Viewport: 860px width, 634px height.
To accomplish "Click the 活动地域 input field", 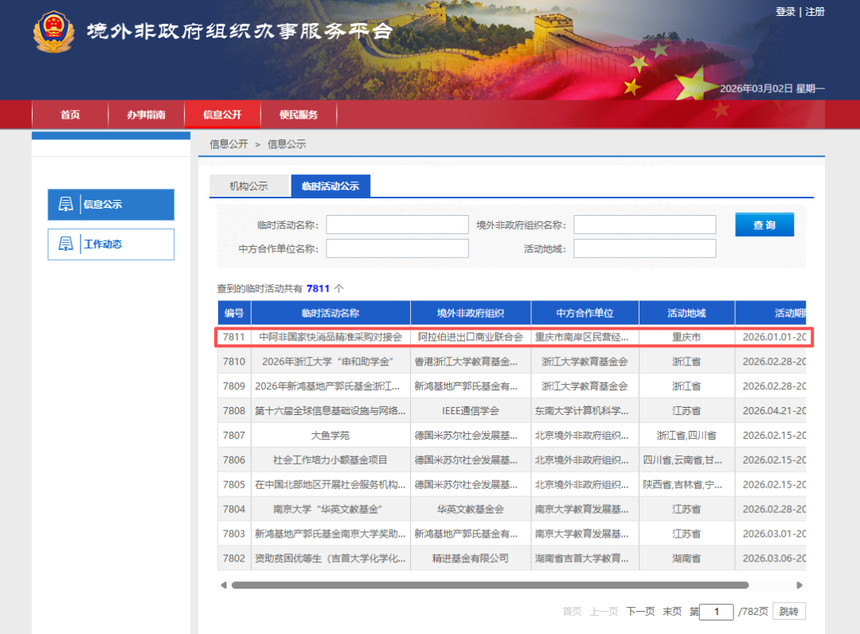I will click(644, 248).
